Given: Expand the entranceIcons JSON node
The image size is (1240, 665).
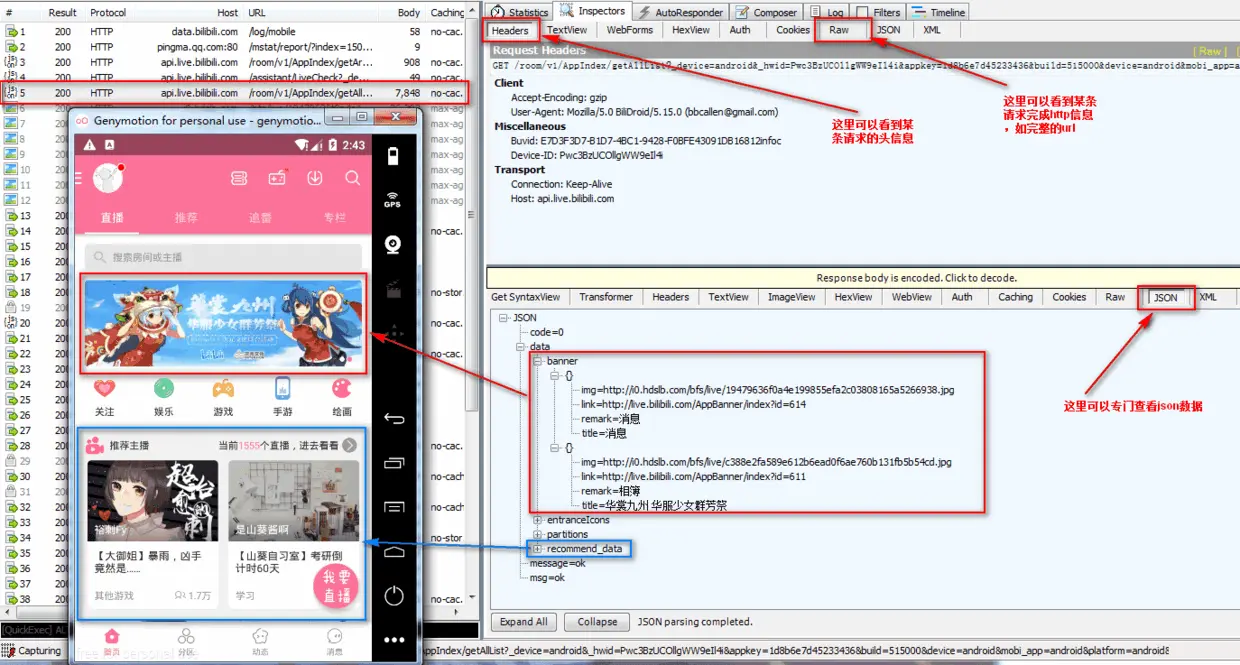Looking at the screenshot, I should 537,520.
